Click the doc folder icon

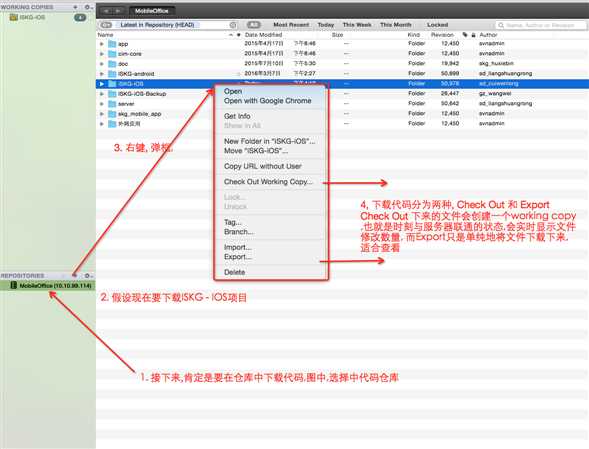(x=112, y=63)
